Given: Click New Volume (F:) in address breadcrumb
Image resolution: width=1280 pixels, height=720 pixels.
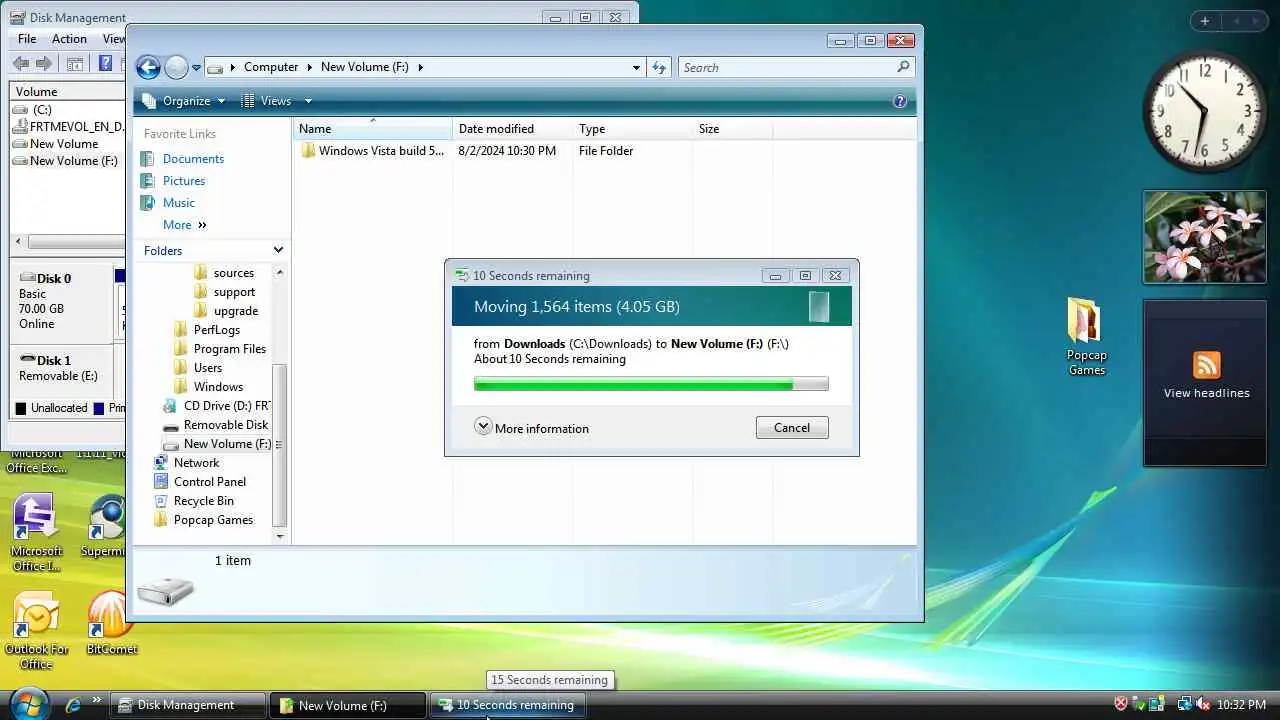Looking at the screenshot, I should click(364, 67).
